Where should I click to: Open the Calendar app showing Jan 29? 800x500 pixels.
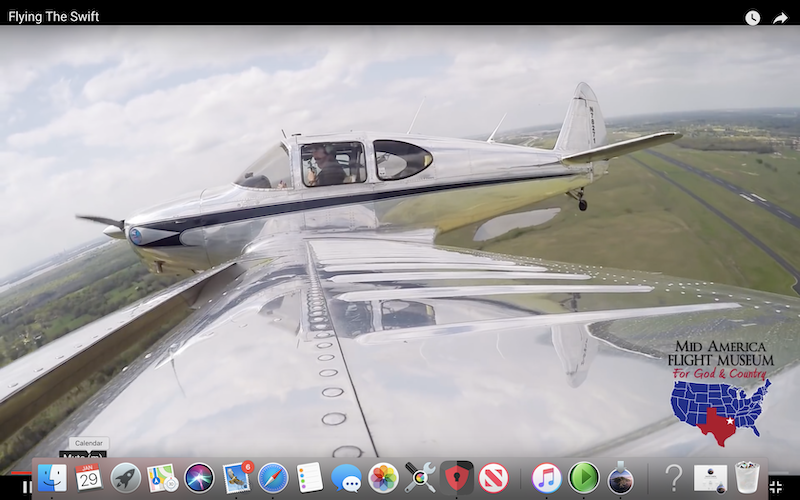pos(89,478)
